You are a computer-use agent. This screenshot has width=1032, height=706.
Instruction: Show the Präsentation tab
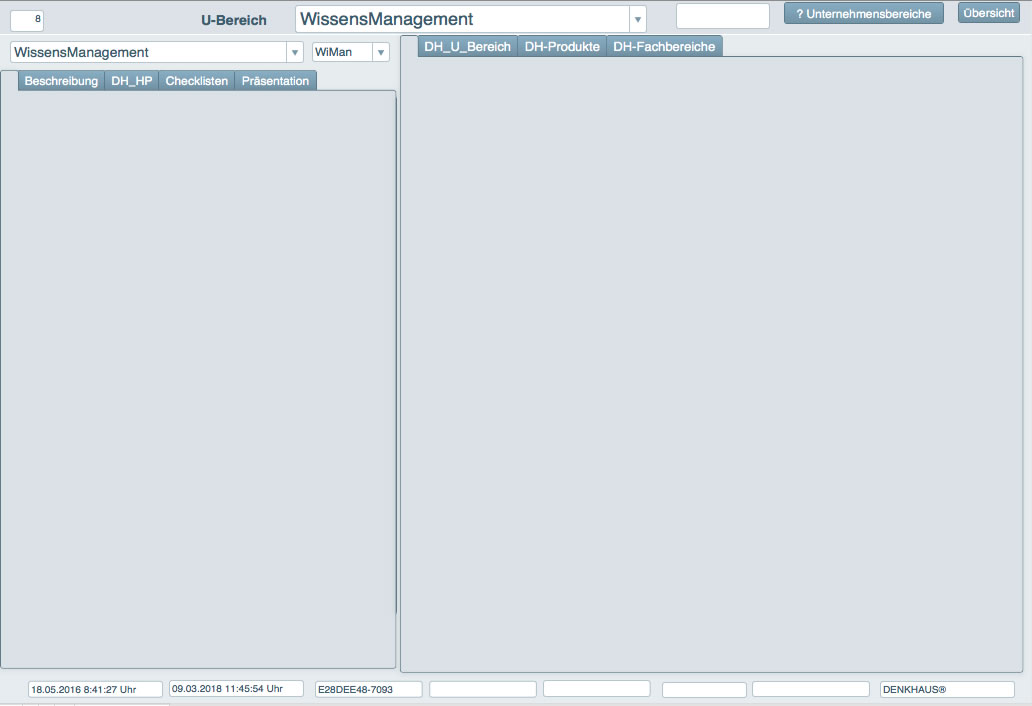click(275, 81)
